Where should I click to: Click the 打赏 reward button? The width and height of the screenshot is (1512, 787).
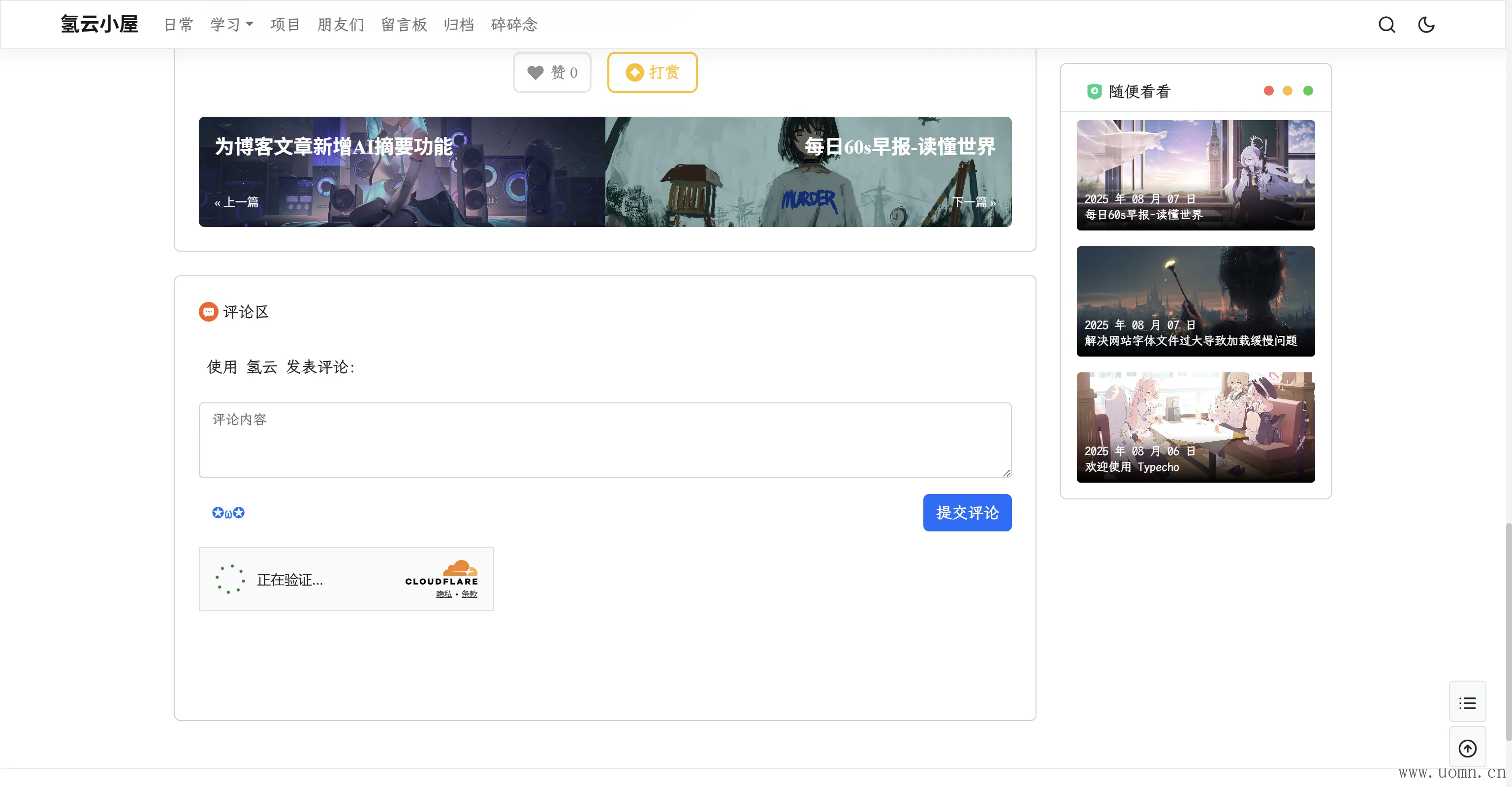[x=652, y=72]
